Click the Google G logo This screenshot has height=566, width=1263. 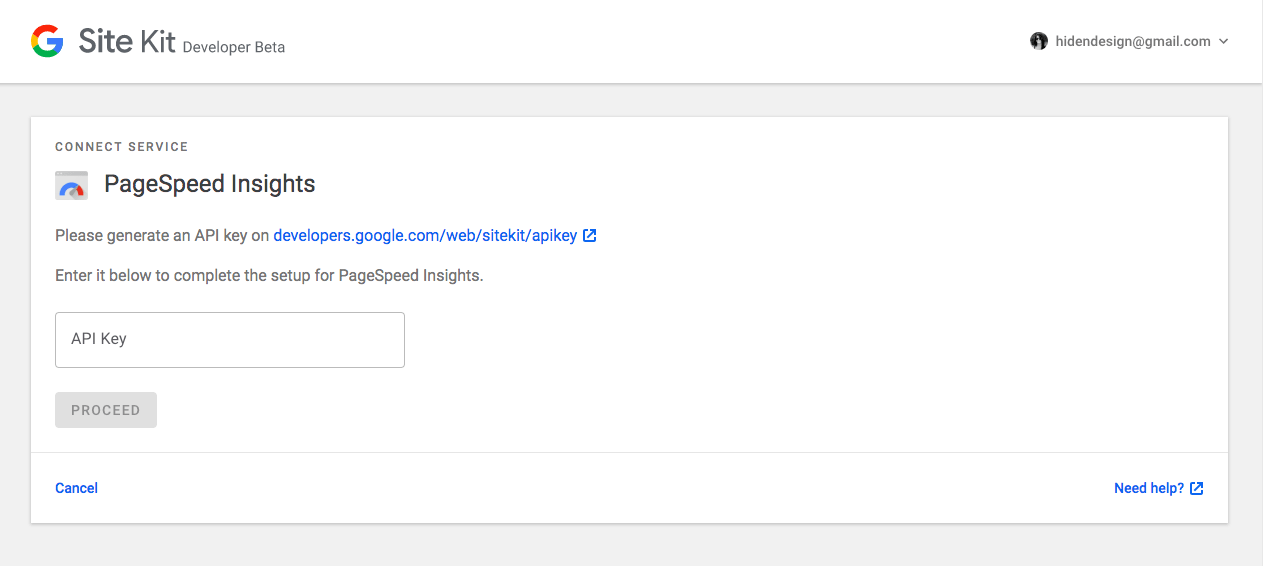click(47, 41)
